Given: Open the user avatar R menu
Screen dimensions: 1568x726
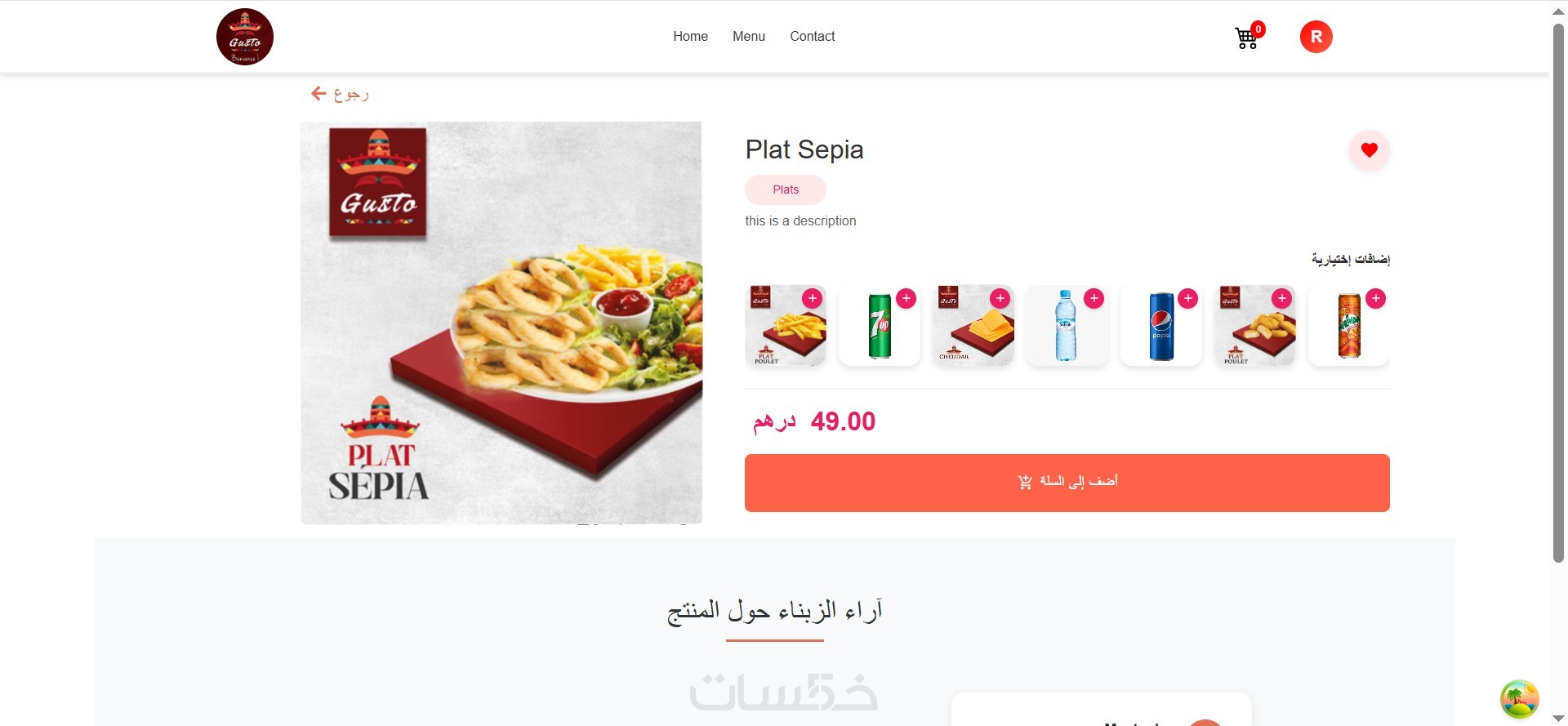Looking at the screenshot, I should [1316, 37].
